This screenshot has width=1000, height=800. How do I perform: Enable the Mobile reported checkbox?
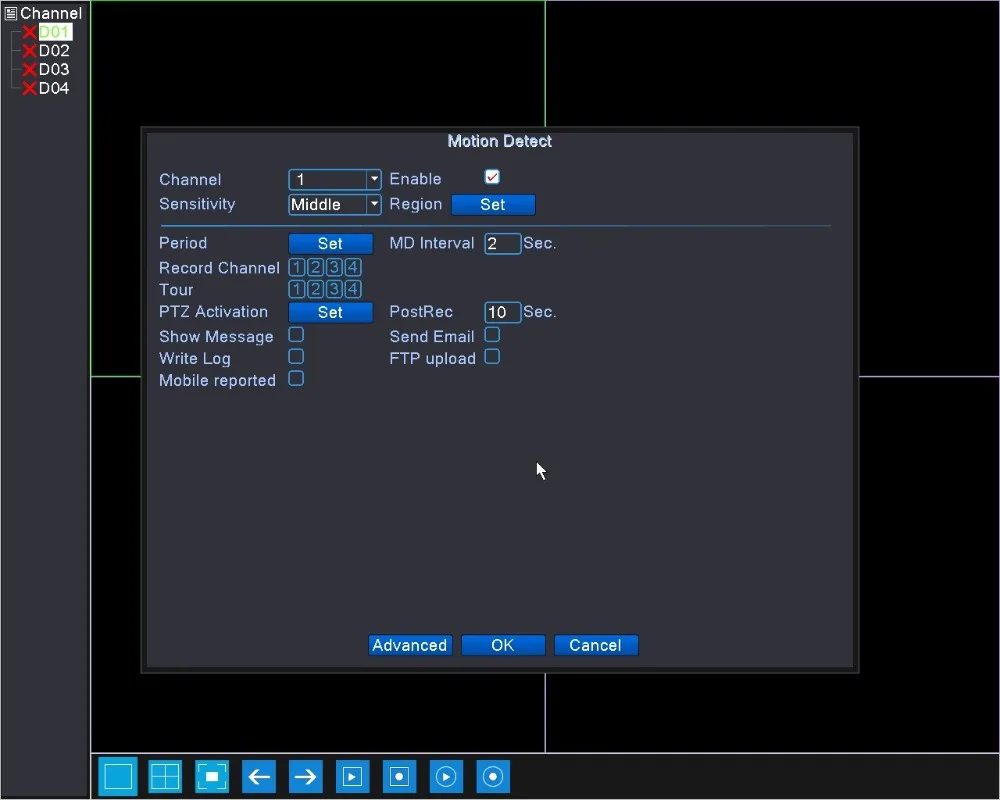tap(296, 379)
